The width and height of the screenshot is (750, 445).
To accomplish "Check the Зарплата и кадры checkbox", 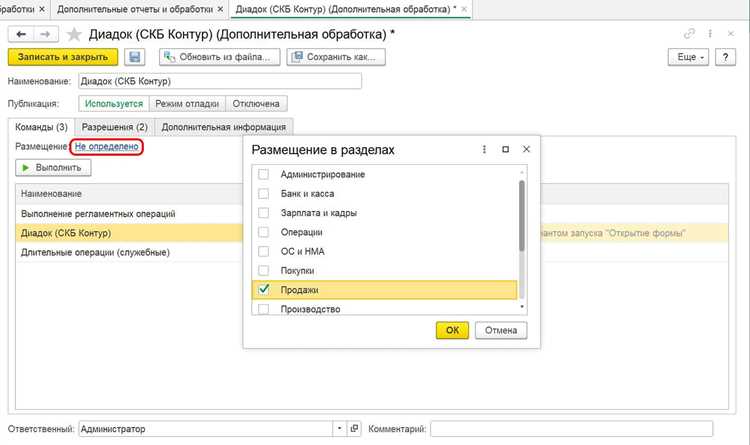I will [264, 212].
